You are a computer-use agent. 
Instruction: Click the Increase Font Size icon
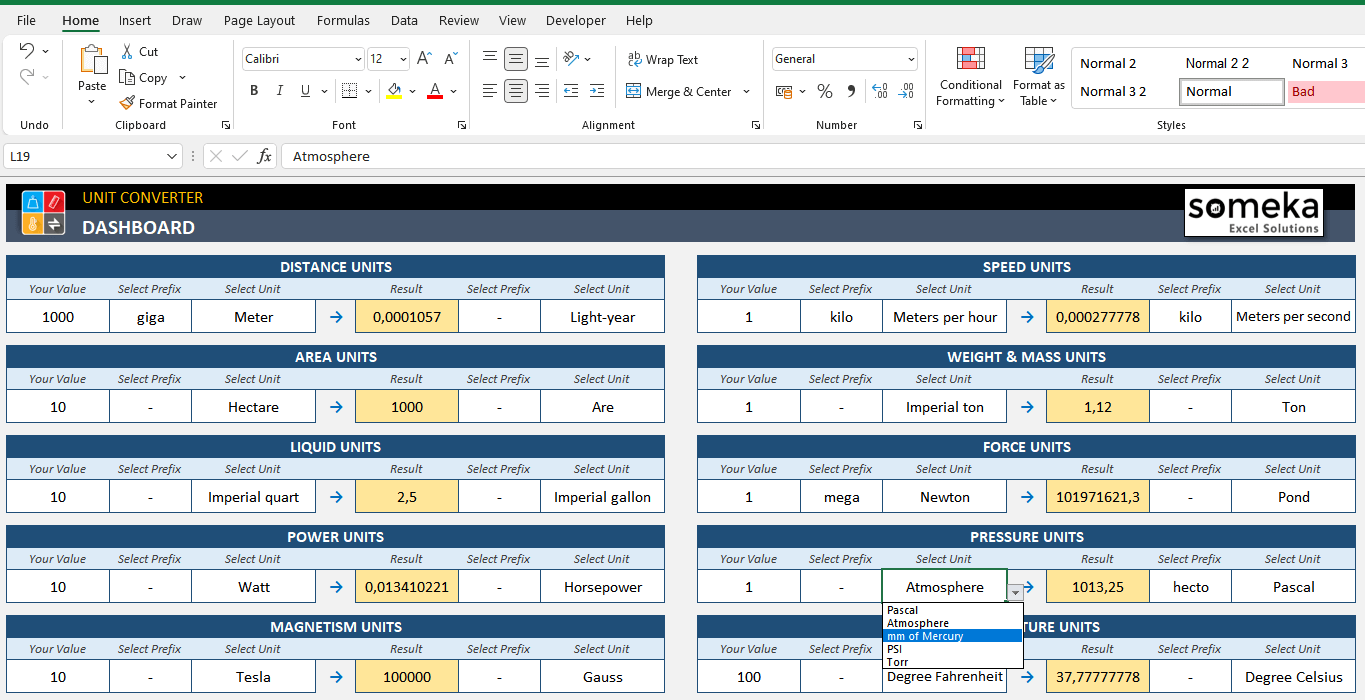[426, 58]
